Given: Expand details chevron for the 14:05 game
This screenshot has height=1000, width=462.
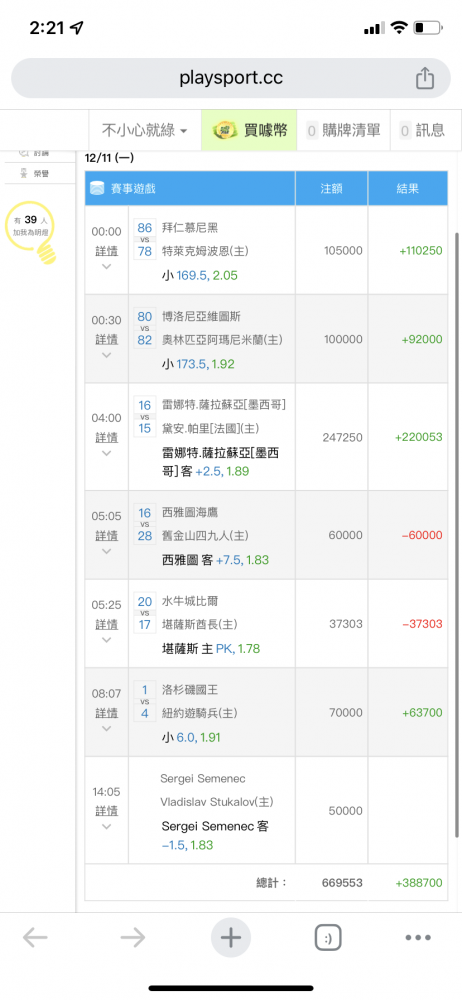Looking at the screenshot, I should tap(107, 826).
